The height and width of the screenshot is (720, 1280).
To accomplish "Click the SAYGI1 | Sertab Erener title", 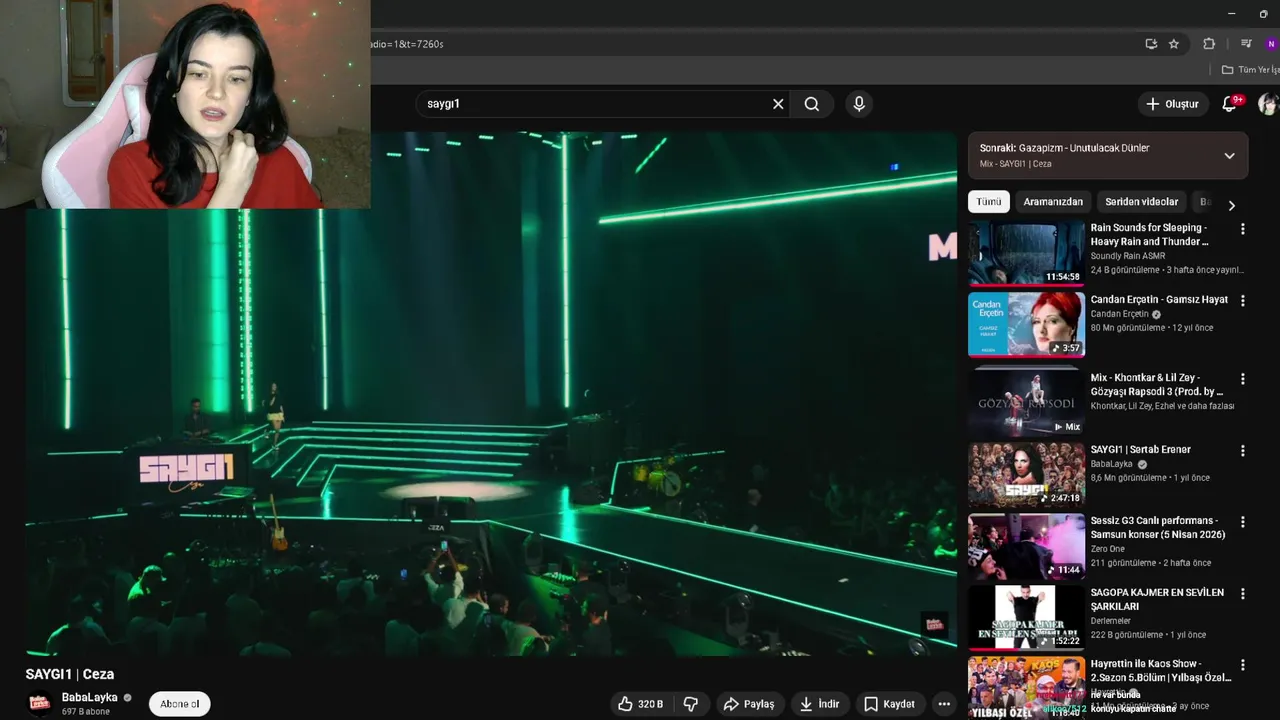I will [x=1141, y=450].
